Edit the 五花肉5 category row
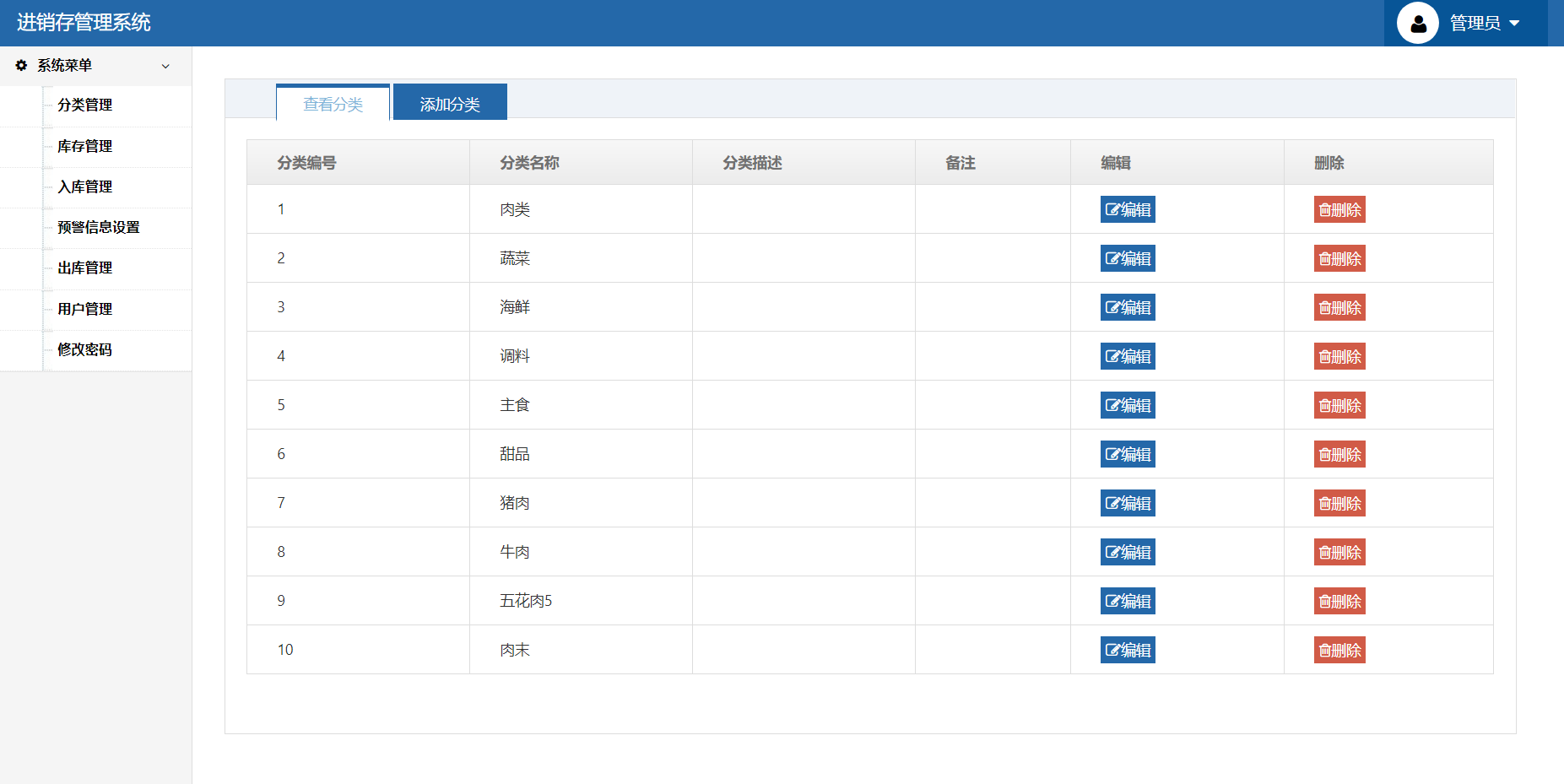 pyautogui.click(x=1128, y=601)
